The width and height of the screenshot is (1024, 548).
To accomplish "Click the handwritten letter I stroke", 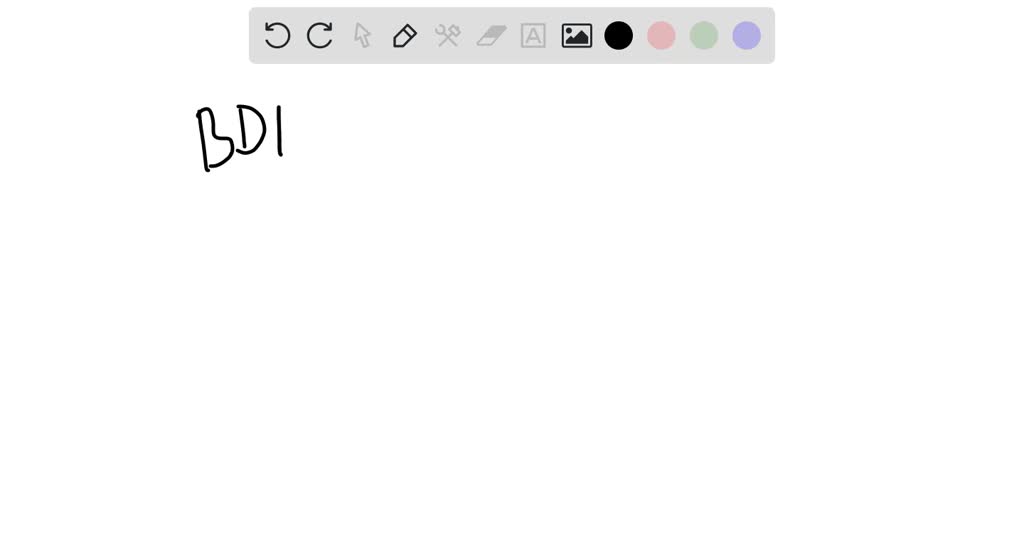I will pos(280,131).
